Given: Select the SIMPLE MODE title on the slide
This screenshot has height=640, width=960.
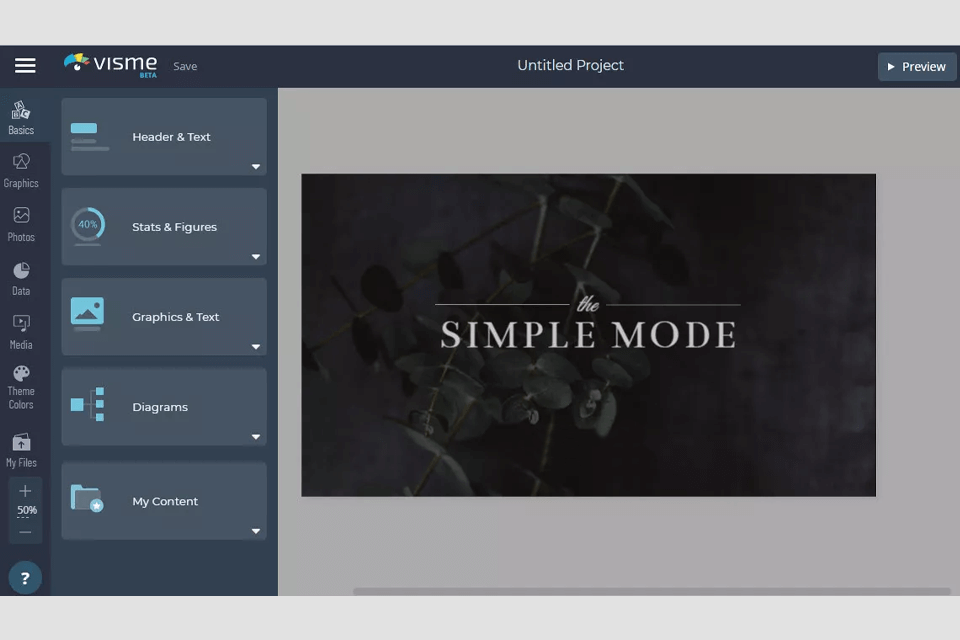Looking at the screenshot, I should (x=588, y=335).
